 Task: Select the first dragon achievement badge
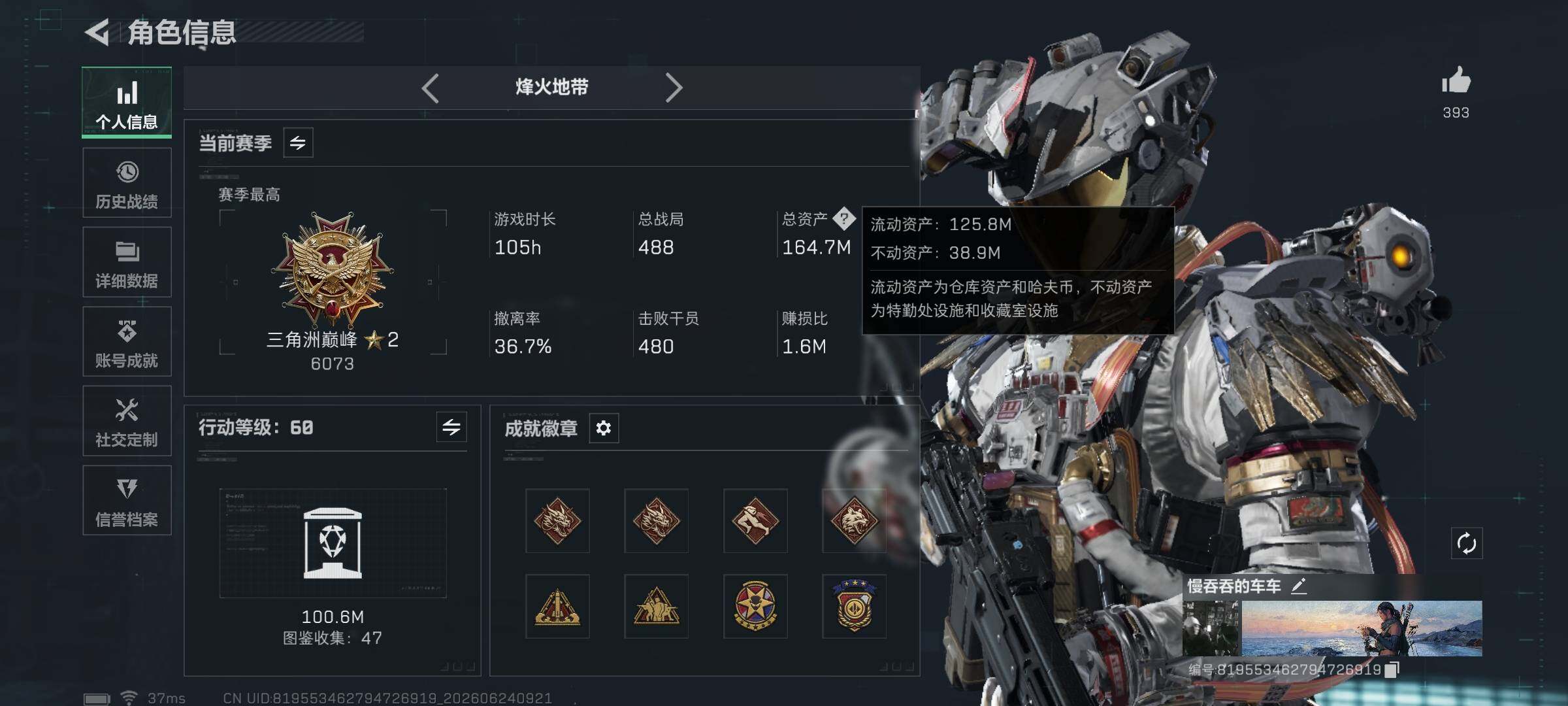click(557, 521)
